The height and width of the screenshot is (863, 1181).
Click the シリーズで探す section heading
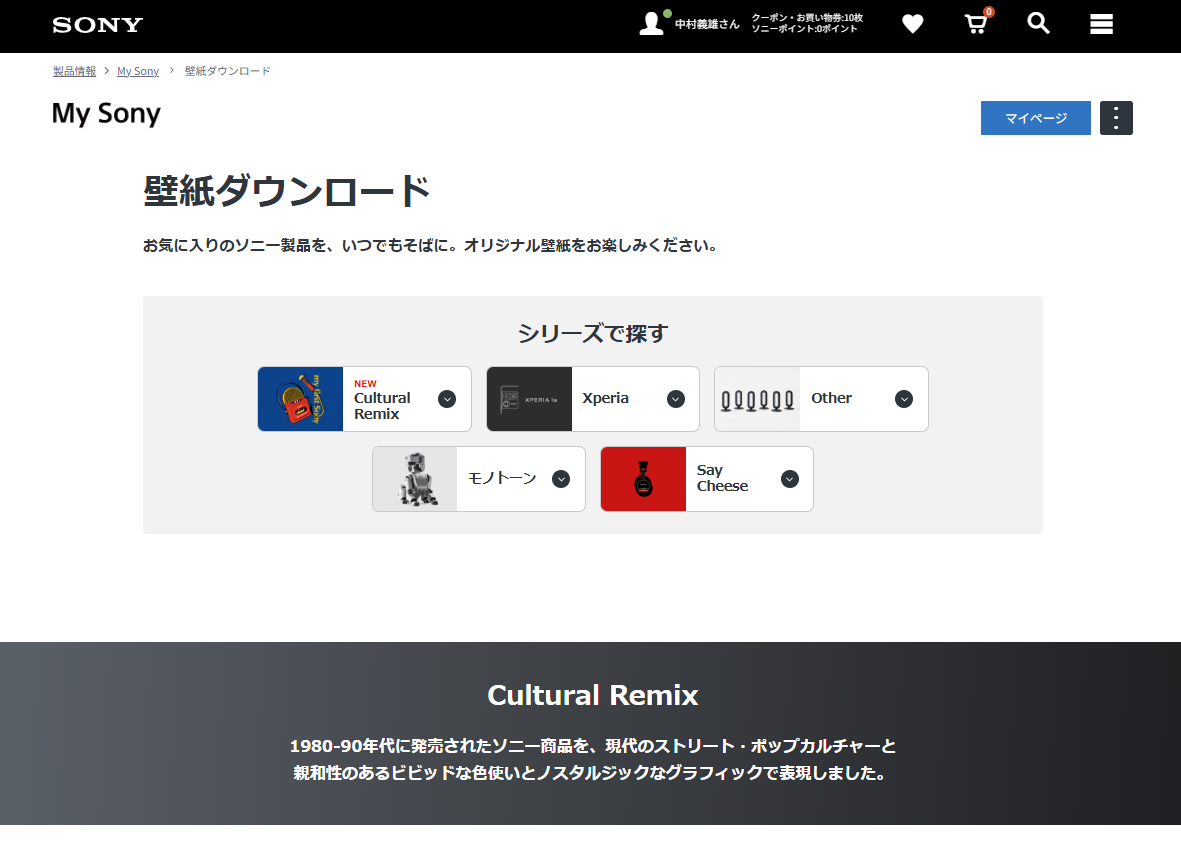tap(593, 333)
